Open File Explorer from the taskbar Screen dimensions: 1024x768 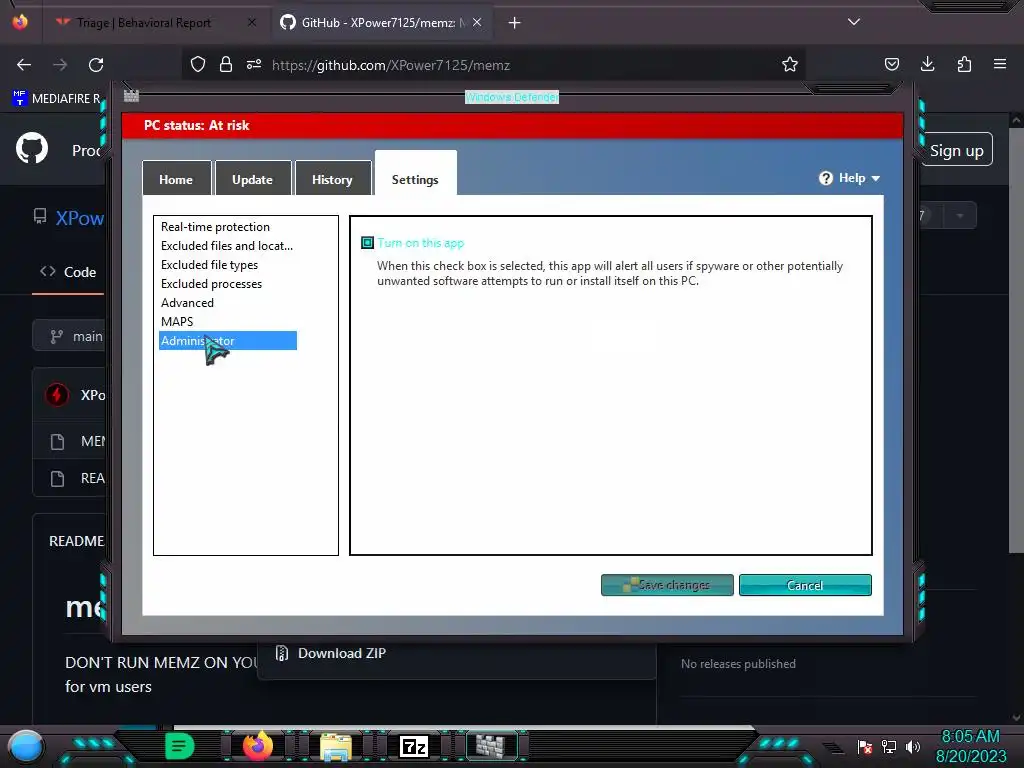(336, 746)
